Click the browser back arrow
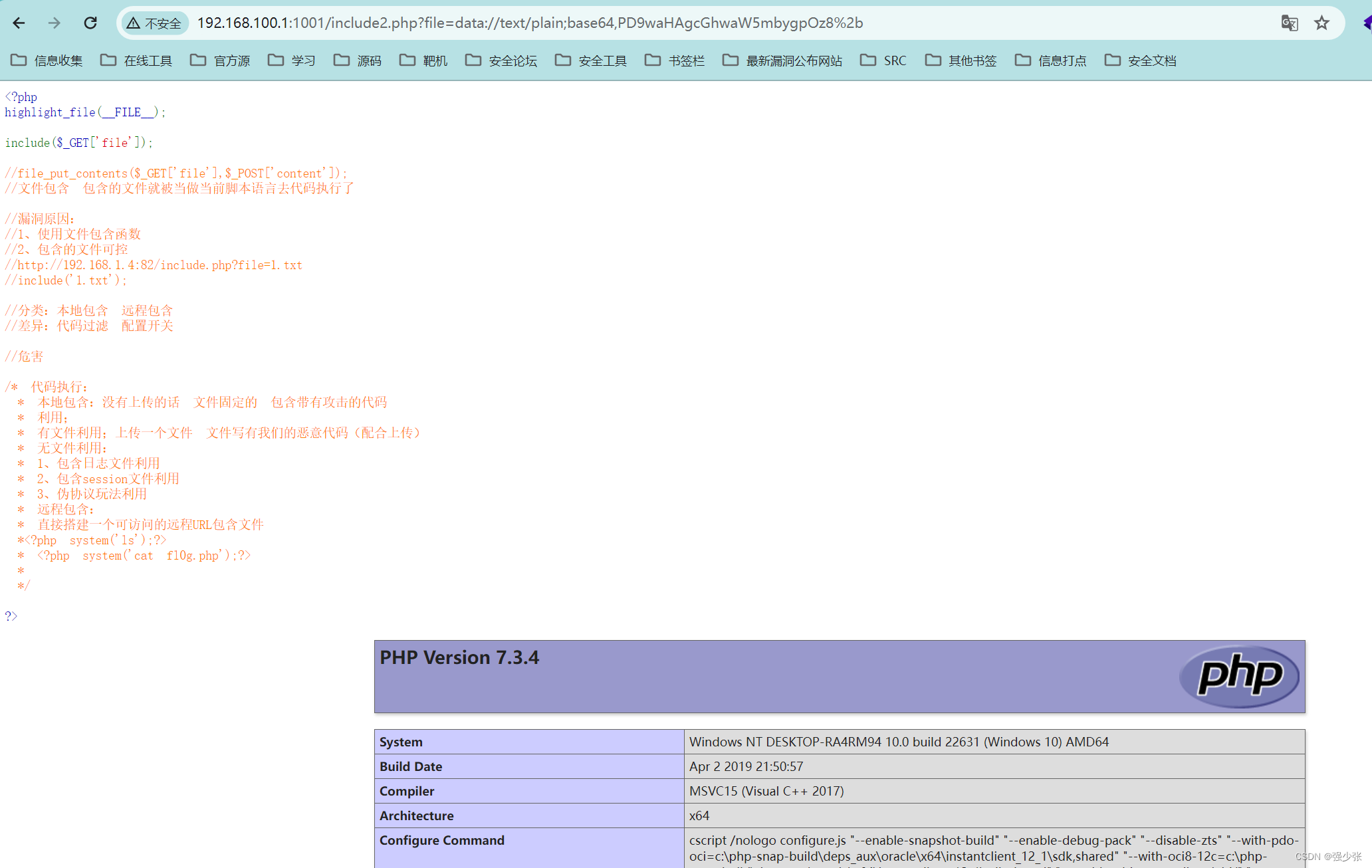The image size is (1372, 868). pos(19,23)
